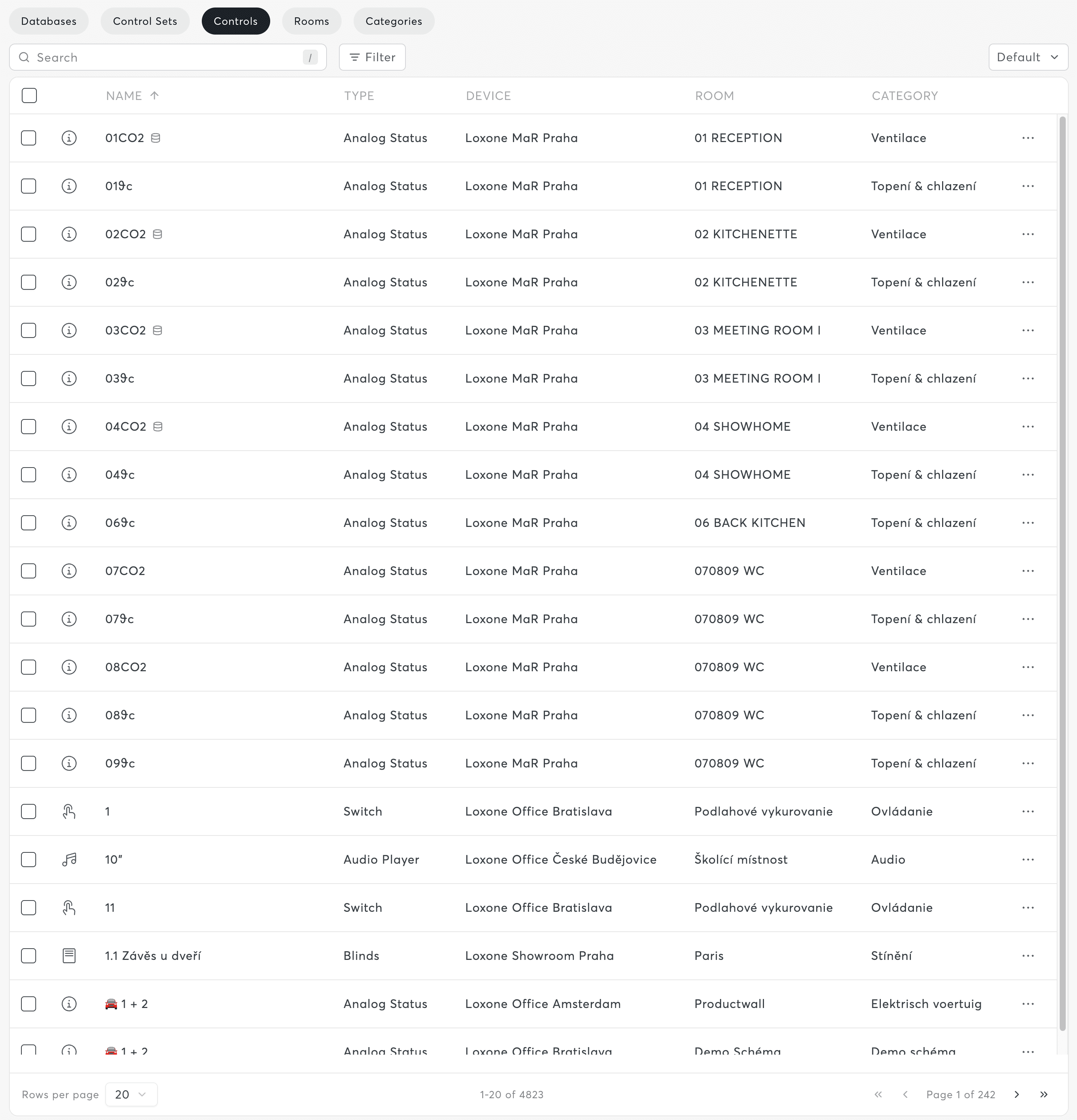Toggle the select-all header checkbox

point(29,95)
